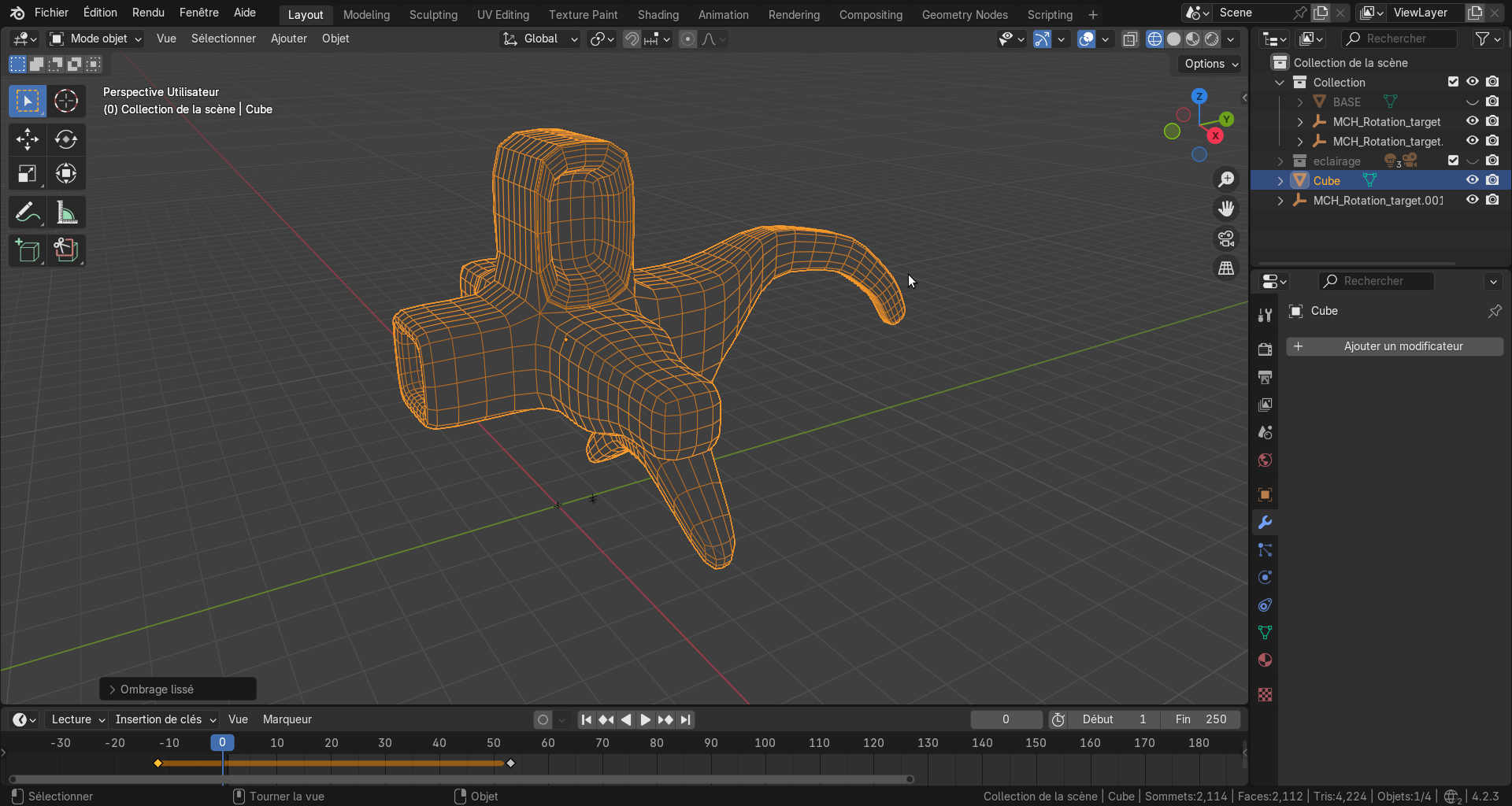
Task: Open the Rendu menu
Action: point(148,13)
